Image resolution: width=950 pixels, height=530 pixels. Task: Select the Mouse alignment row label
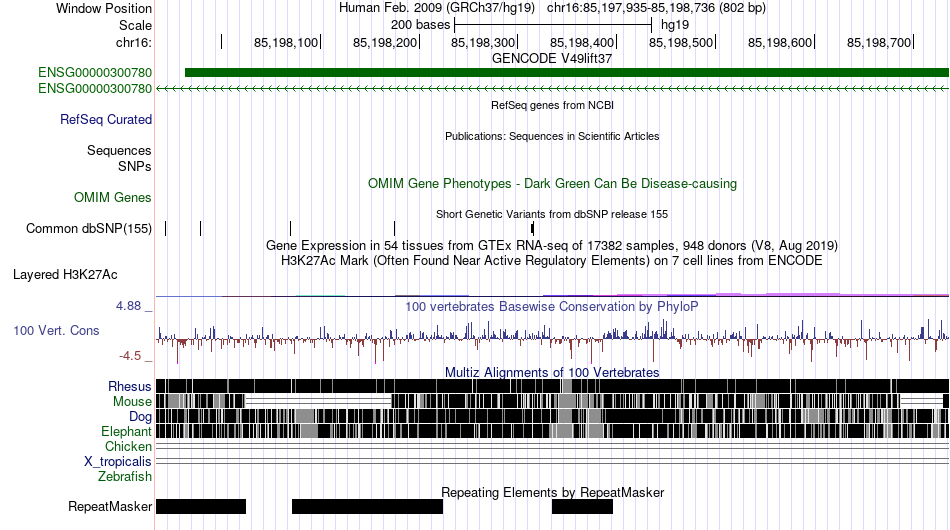pyautogui.click(x=132, y=402)
